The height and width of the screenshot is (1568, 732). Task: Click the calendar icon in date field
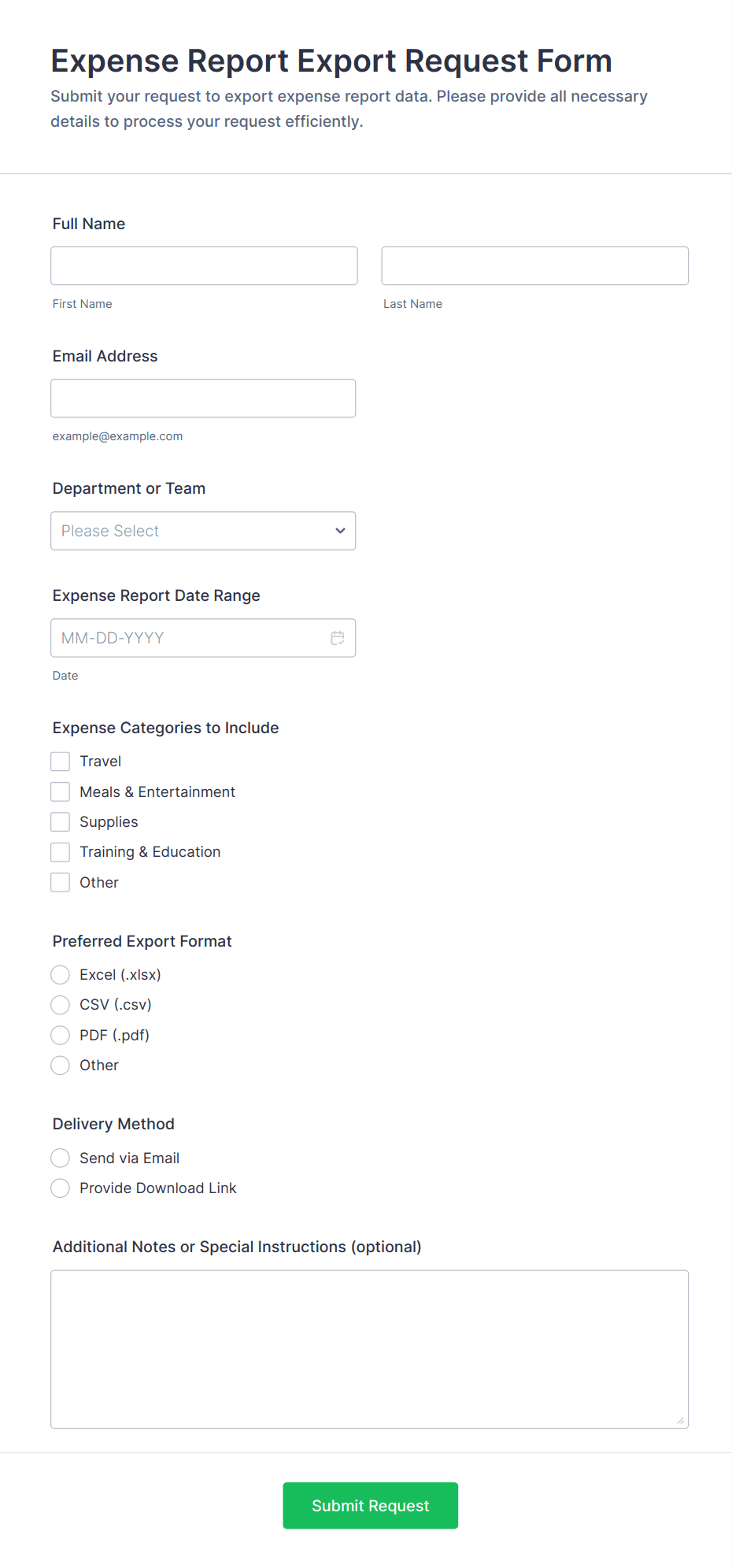[338, 638]
